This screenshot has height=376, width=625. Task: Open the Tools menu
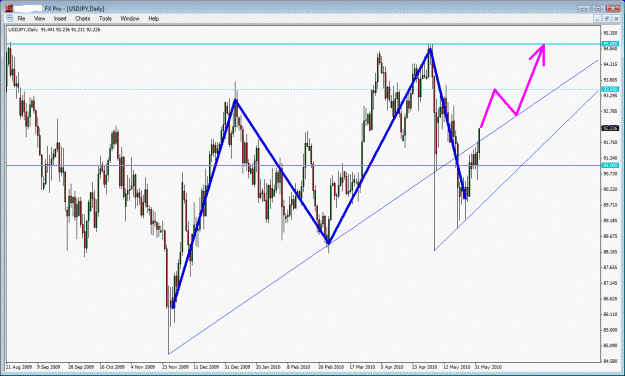[105, 18]
